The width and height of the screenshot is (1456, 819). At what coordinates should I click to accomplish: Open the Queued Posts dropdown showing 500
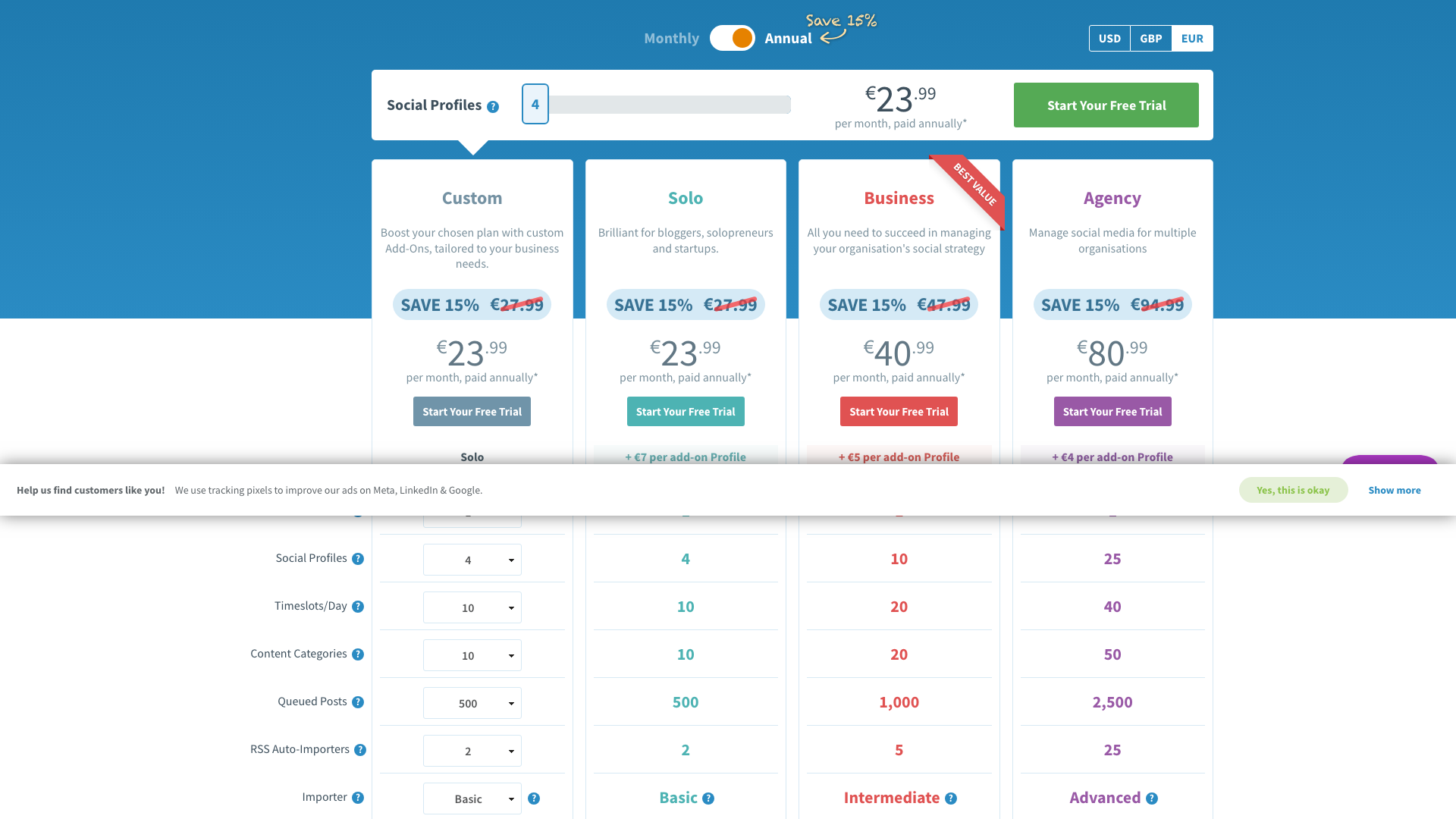472,703
